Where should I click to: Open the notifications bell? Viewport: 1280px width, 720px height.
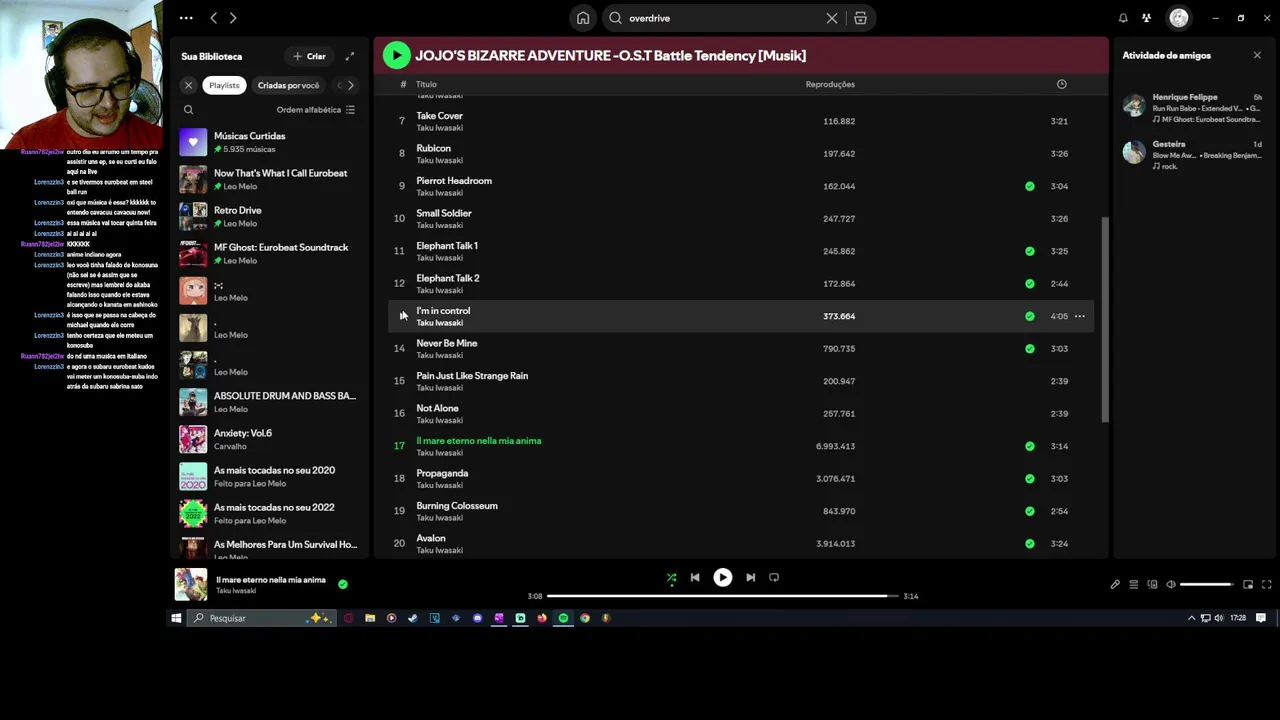[1123, 18]
